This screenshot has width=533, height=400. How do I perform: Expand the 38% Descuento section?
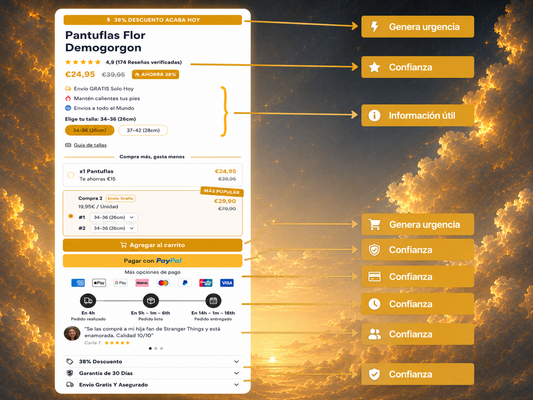point(153,362)
